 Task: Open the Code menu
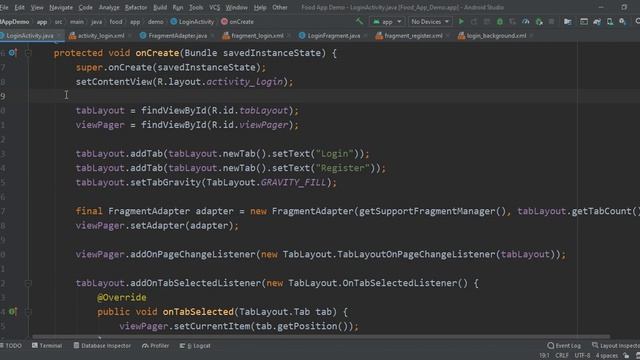pyautogui.click(x=85, y=7)
